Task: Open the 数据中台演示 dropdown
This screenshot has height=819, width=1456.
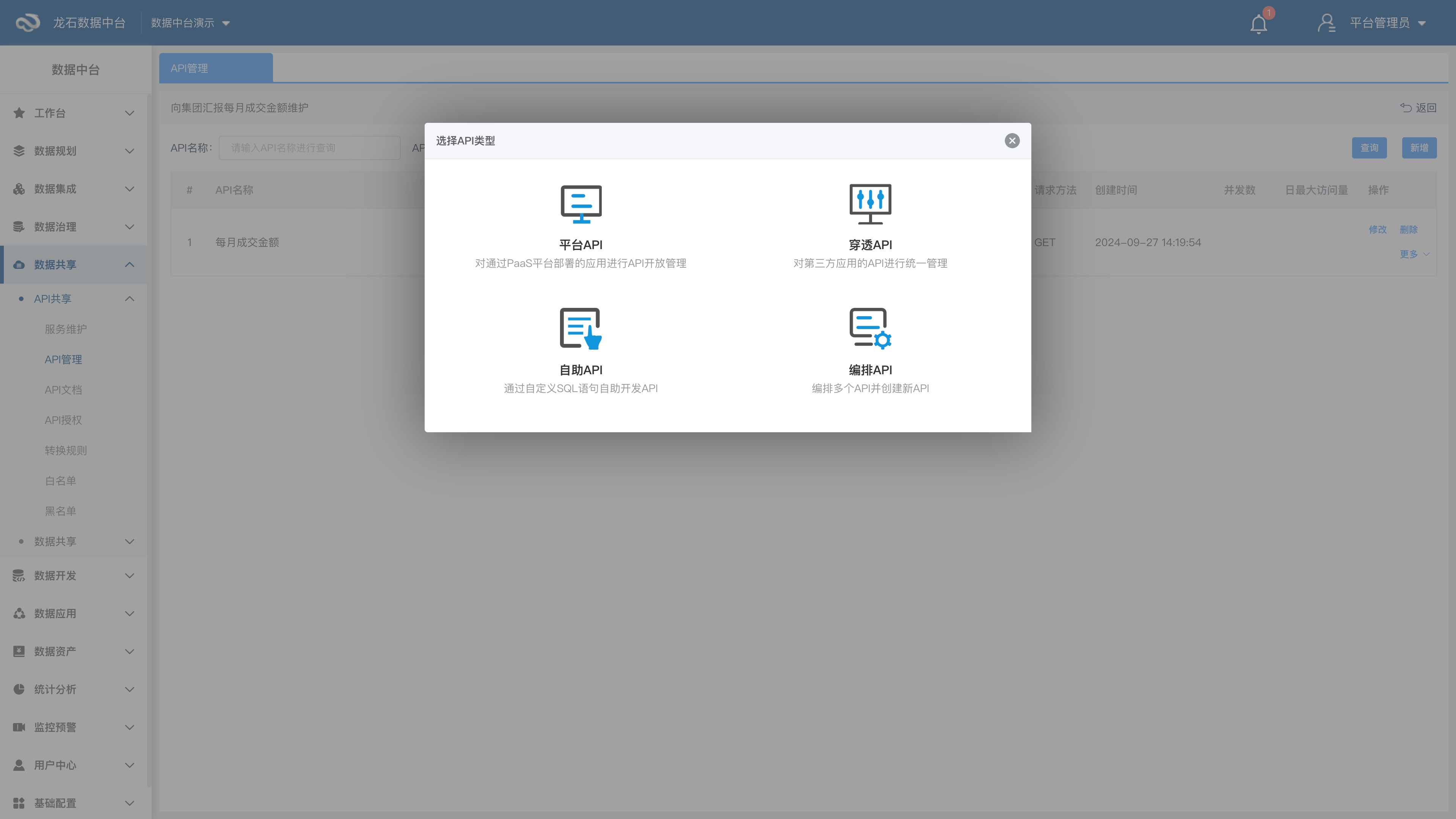Action: (x=190, y=23)
